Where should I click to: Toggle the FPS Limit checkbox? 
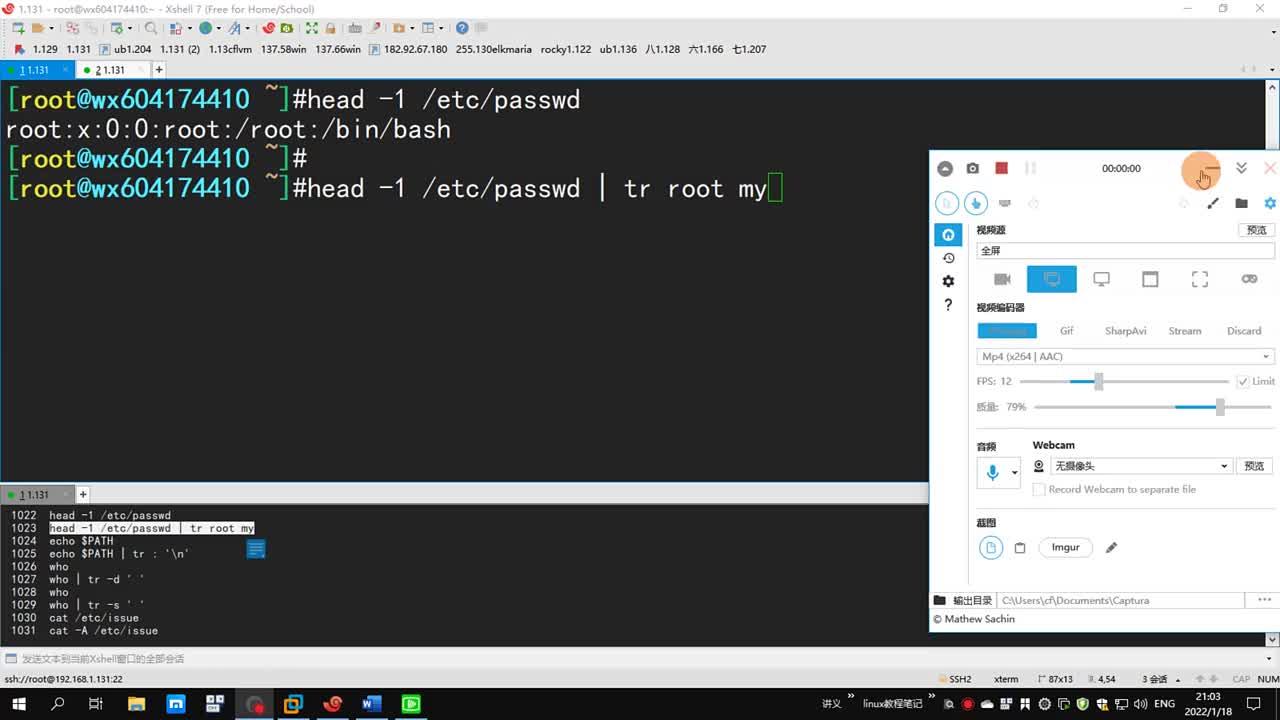[1243, 381]
